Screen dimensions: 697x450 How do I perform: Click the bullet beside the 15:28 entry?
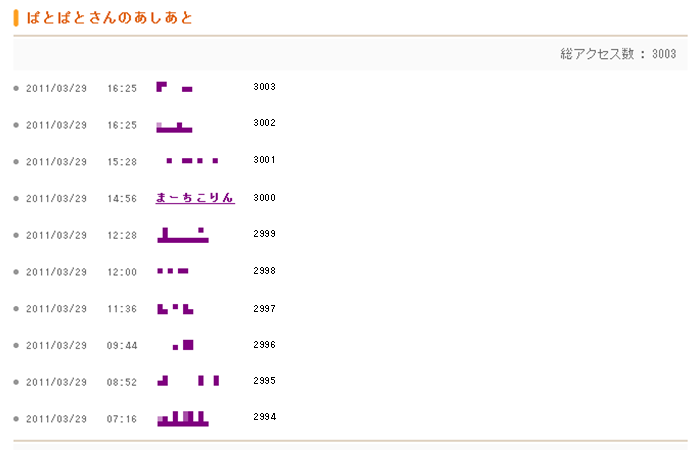pos(16,162)
